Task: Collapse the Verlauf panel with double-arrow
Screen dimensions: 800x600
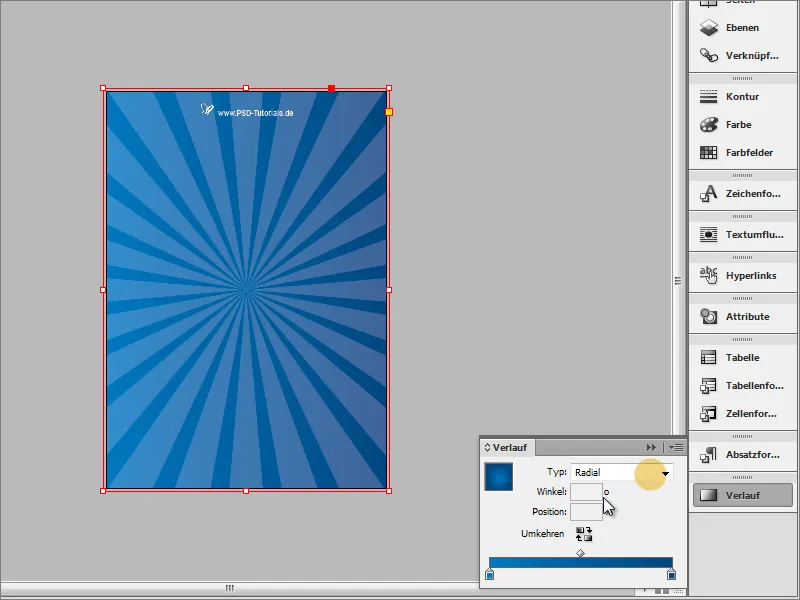Action: (653, 448)
